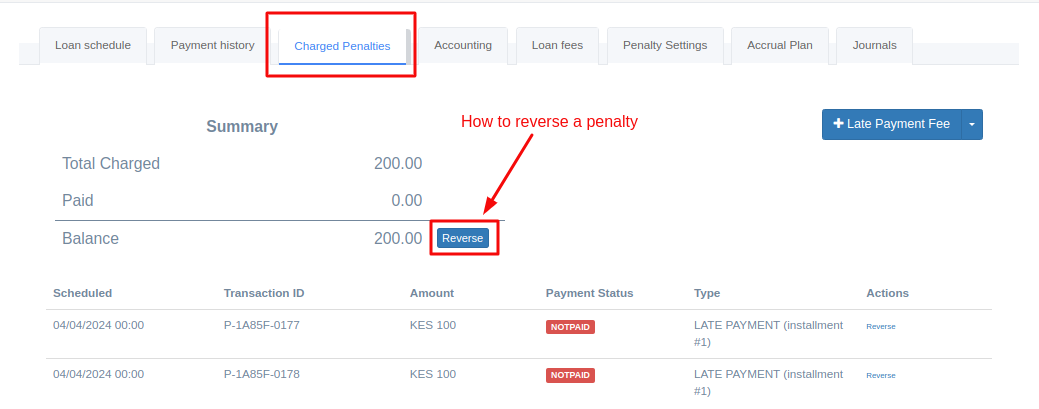Click the Payment Status column header
This screenshot has height=409, width=1039.
(590, 293)
